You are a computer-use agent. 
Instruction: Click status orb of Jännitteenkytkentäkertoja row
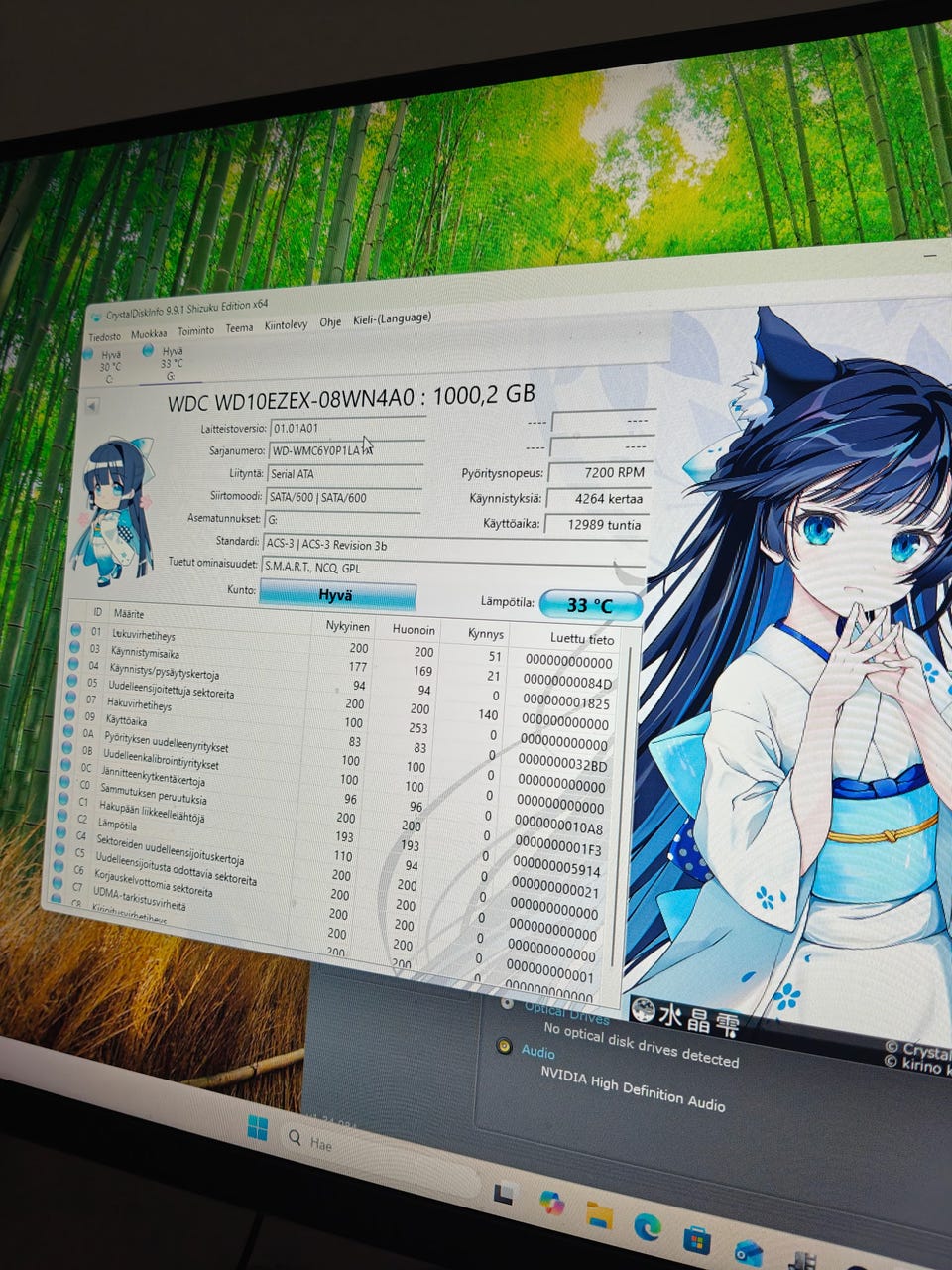pos(66,765)
